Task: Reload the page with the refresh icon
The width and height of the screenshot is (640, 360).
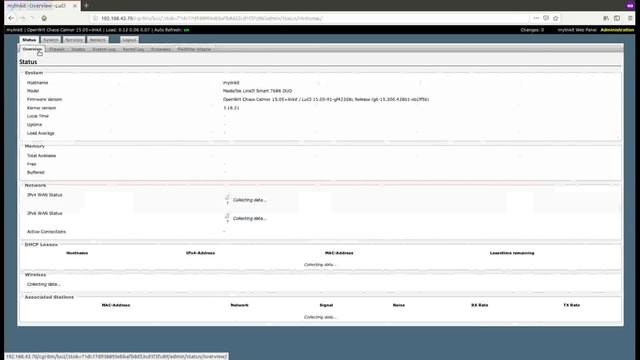Action: coord(33,18)
